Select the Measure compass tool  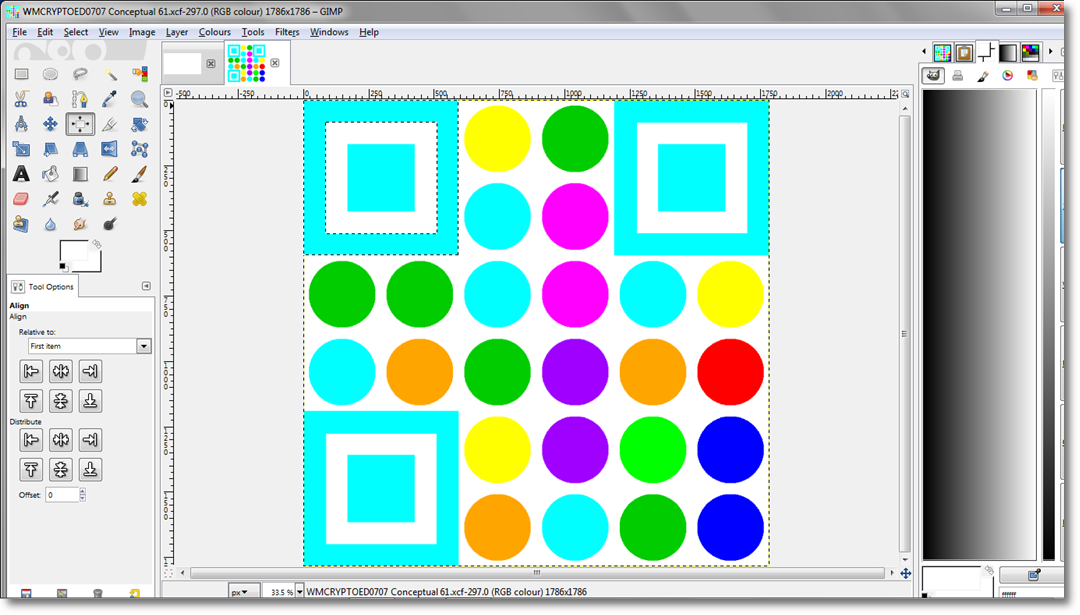[21, 124]
